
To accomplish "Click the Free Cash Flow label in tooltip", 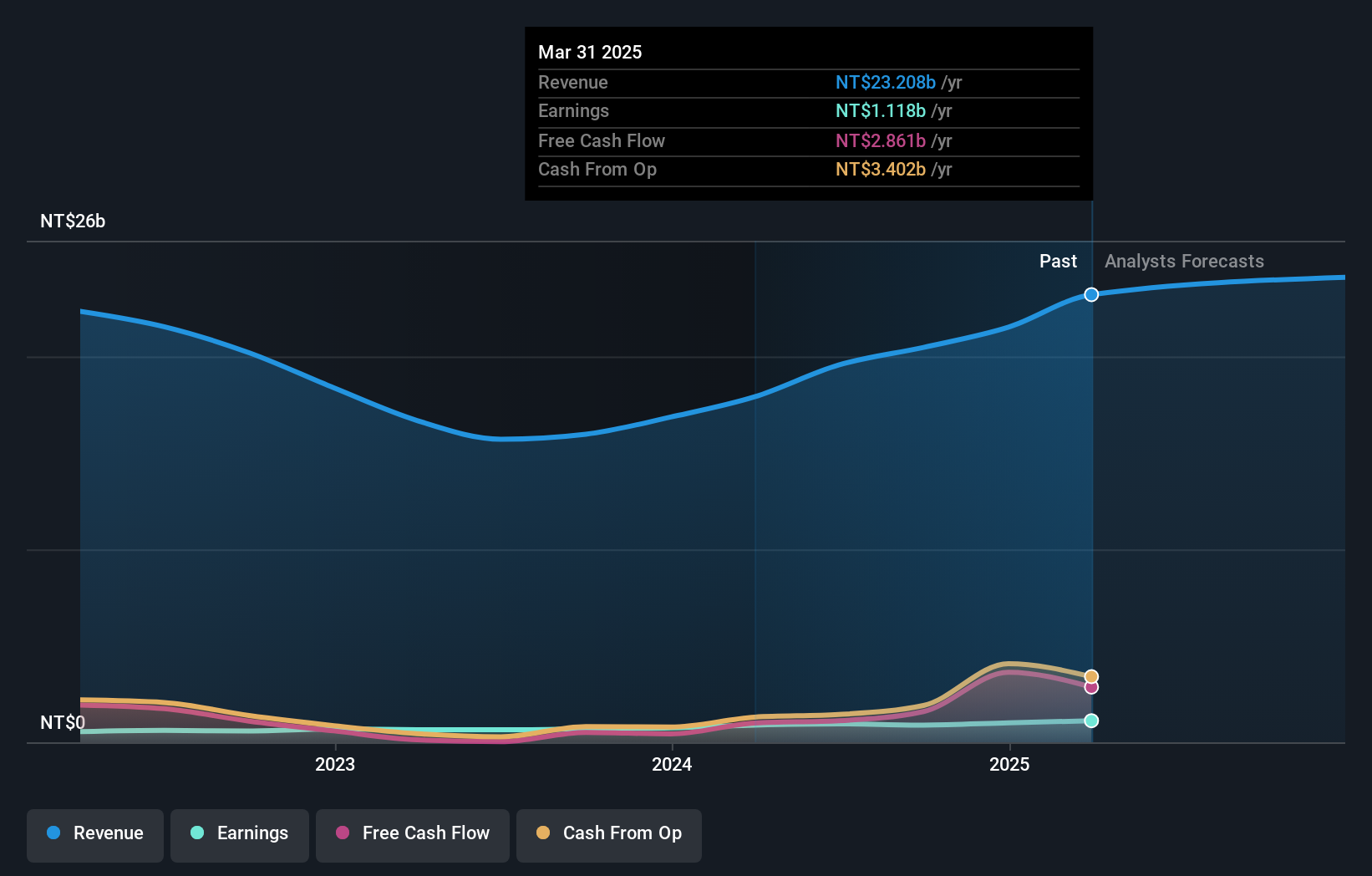I will pyautogui.click(x=602, y=140).
